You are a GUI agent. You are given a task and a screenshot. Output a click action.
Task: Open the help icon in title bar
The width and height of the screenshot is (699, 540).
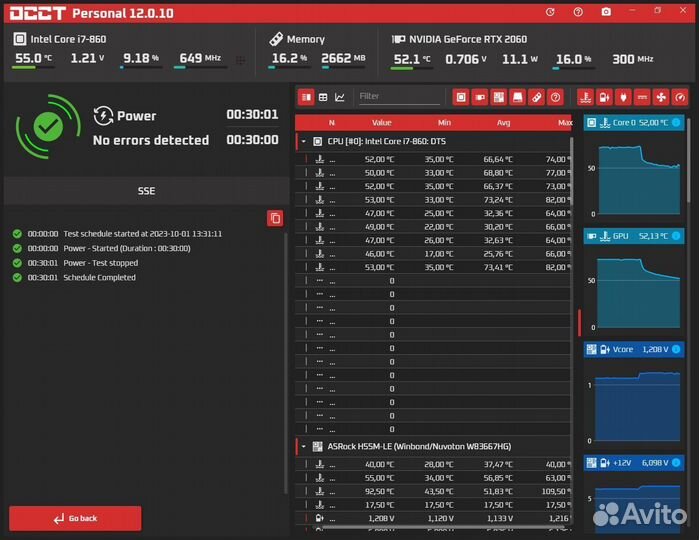point(578,12)
